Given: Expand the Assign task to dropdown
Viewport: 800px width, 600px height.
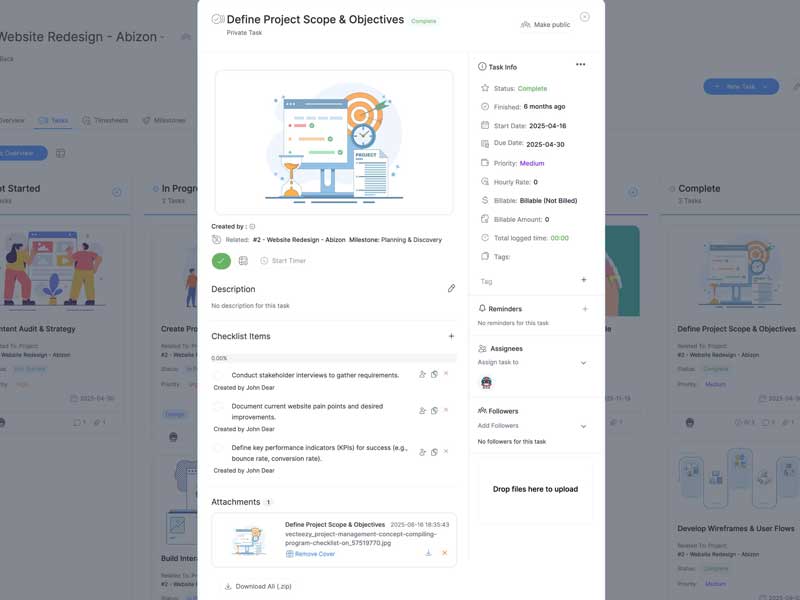Looking at the screenshot, I should [532, 363].
